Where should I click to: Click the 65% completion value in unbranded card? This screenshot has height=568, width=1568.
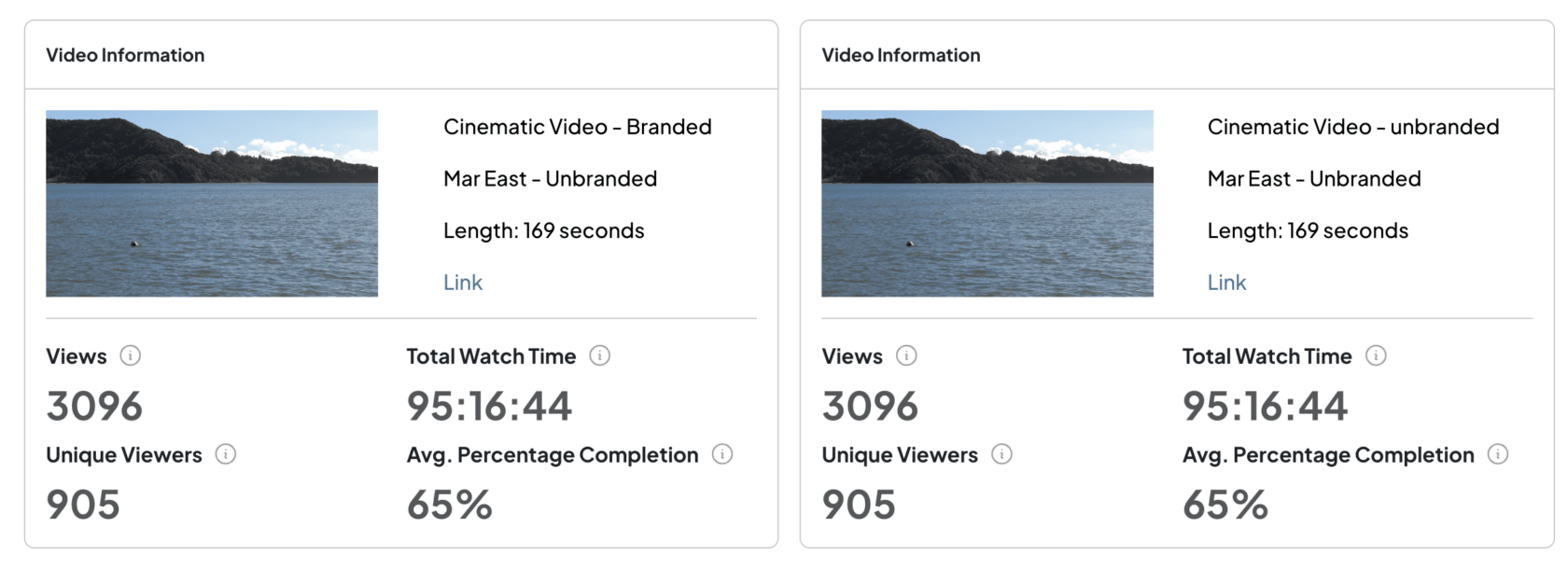(1225, 506)
